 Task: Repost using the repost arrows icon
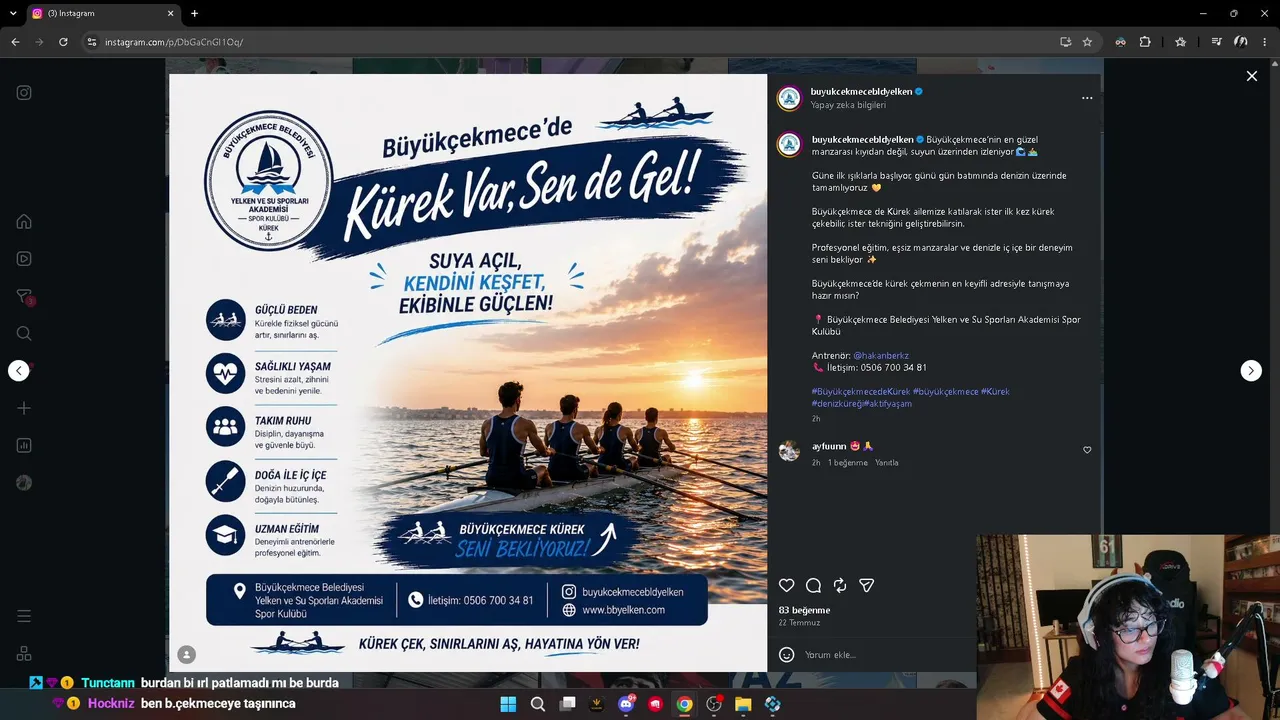[840, 586]
